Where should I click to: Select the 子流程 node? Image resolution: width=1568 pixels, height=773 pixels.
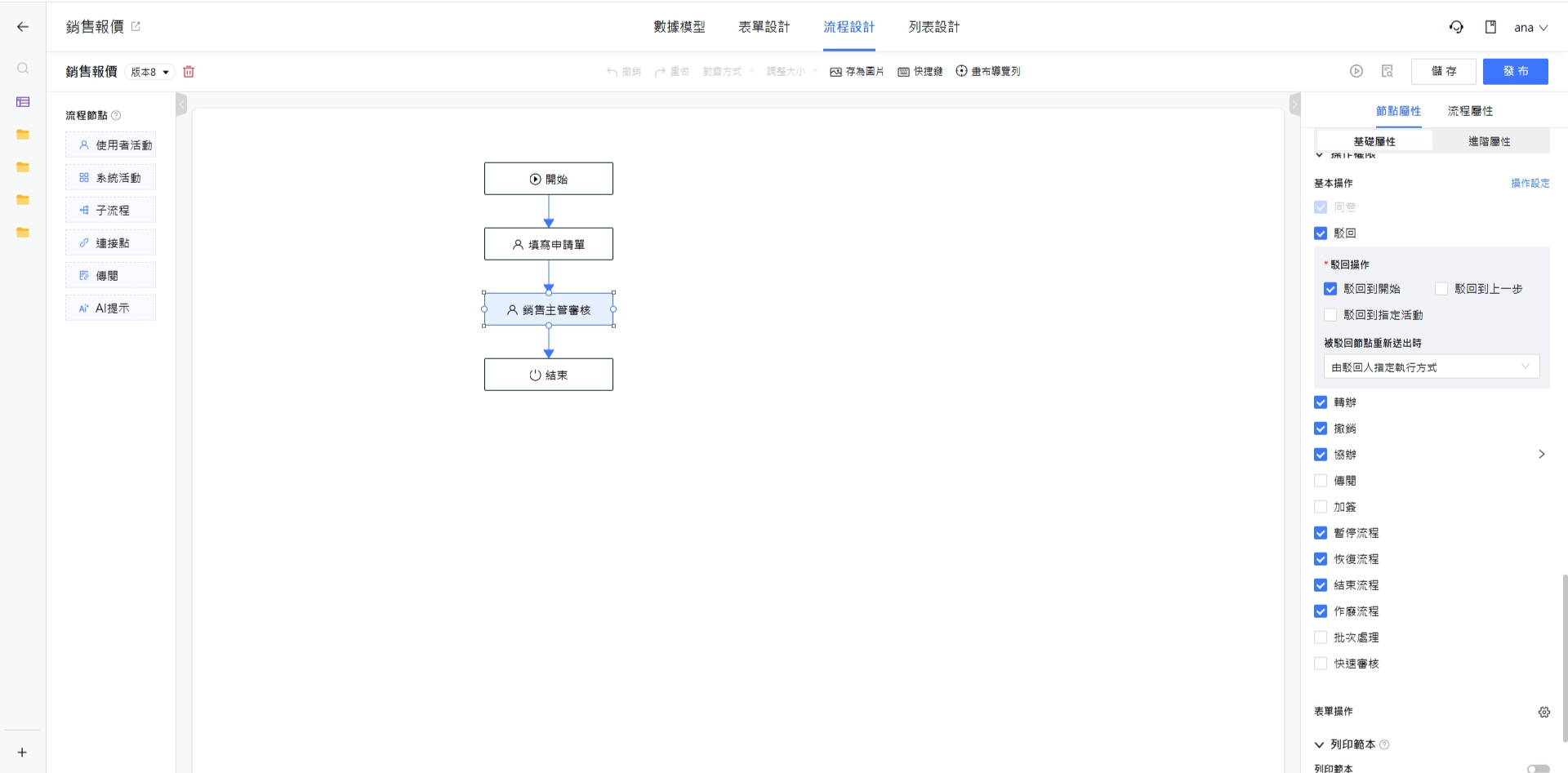coord(110,211)
